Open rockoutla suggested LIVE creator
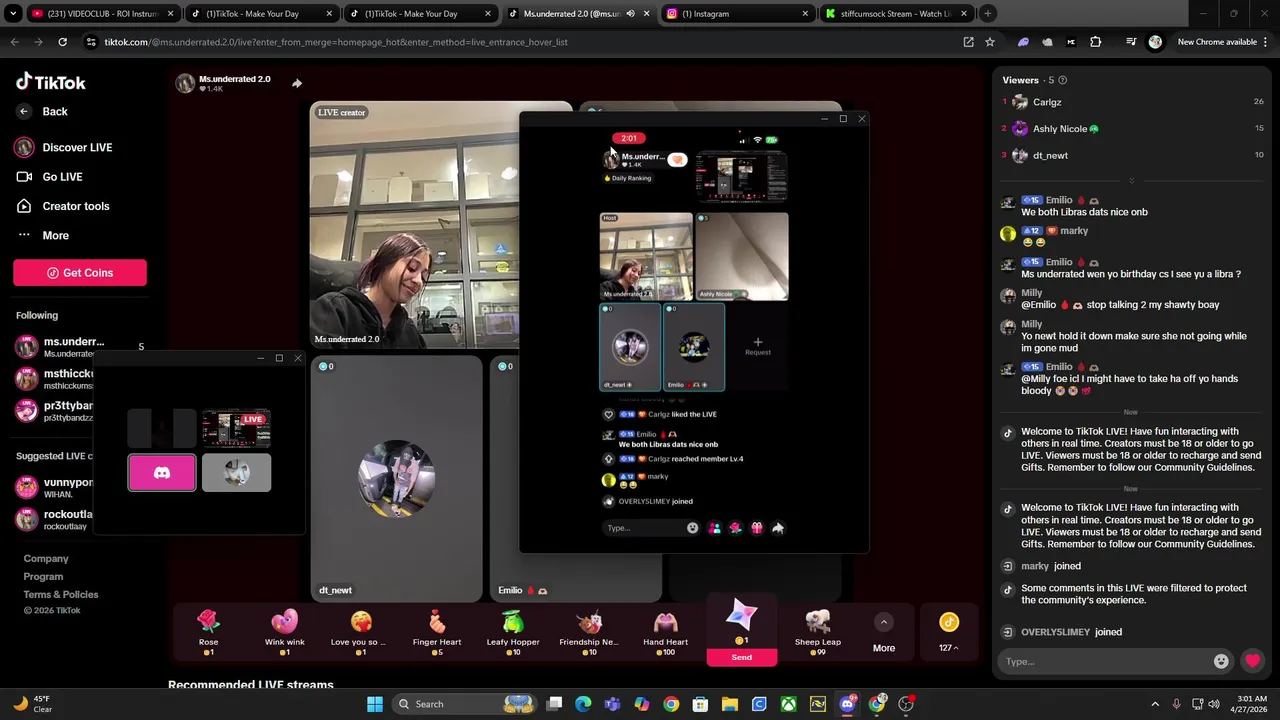The height and width of the screenshot is (720, 1280). pos(55,519)
